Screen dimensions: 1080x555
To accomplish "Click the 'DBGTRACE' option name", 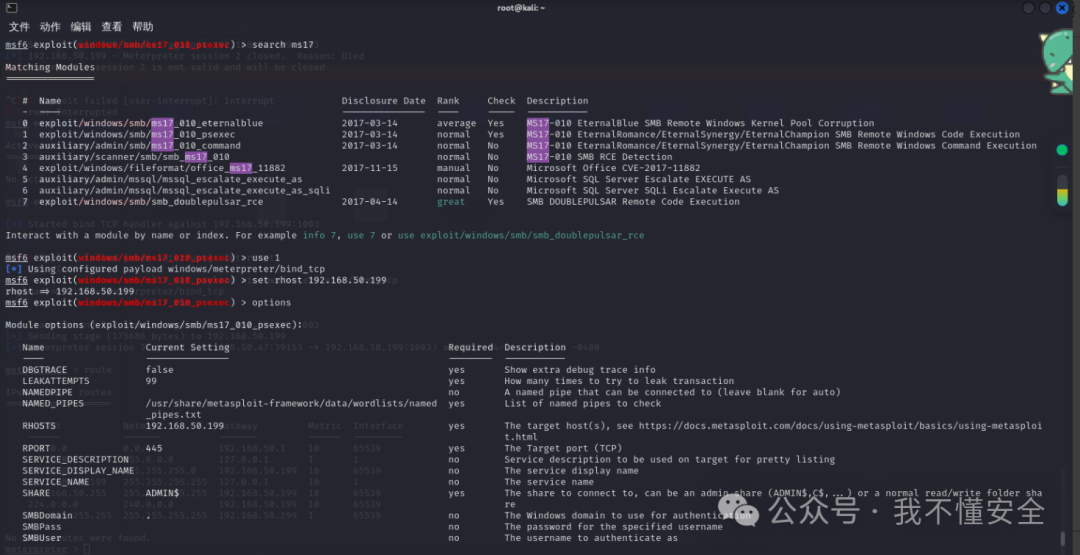I will [x=45, y=370].
